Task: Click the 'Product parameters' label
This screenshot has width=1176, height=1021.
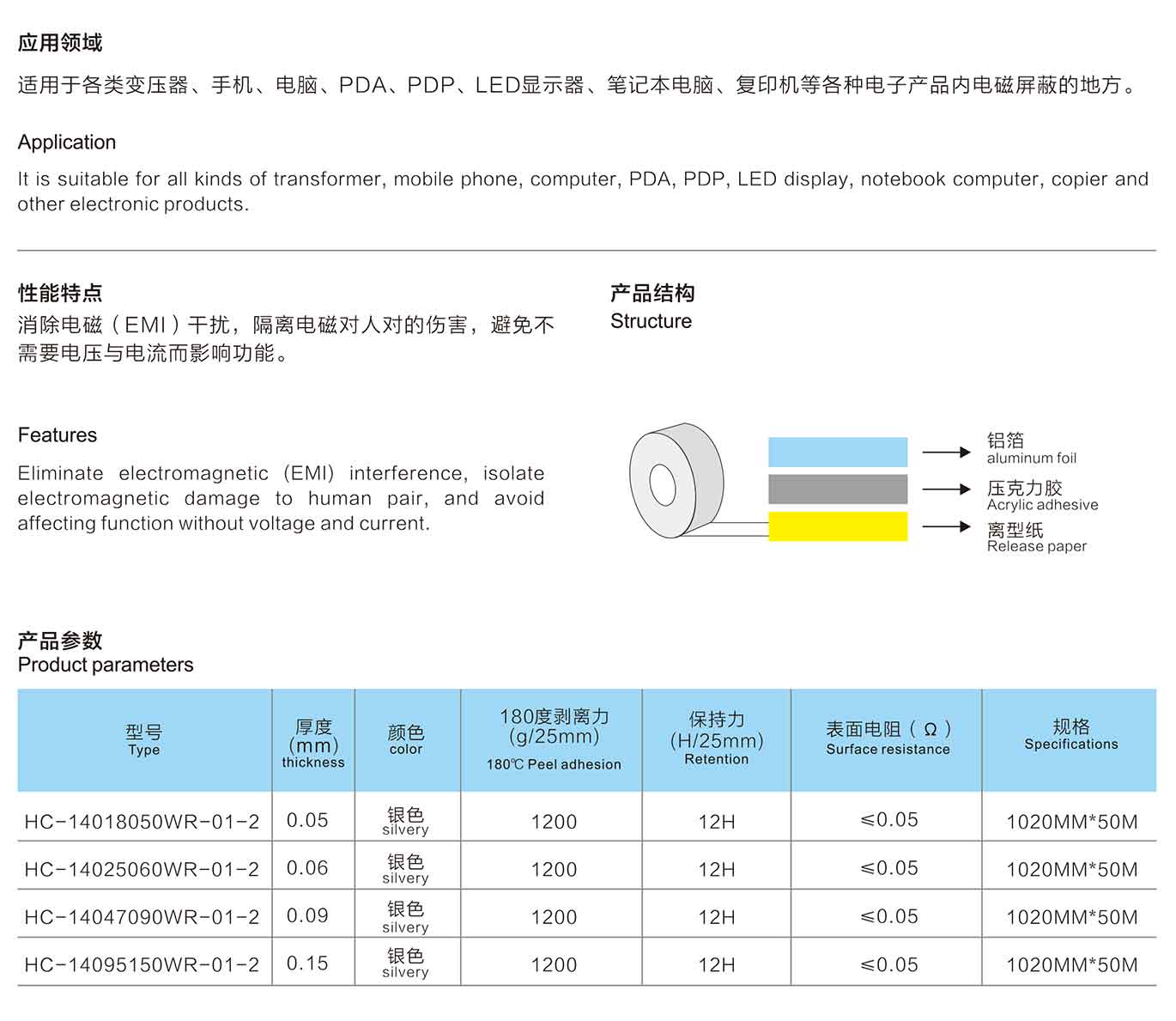Action: tap(106, 665)
